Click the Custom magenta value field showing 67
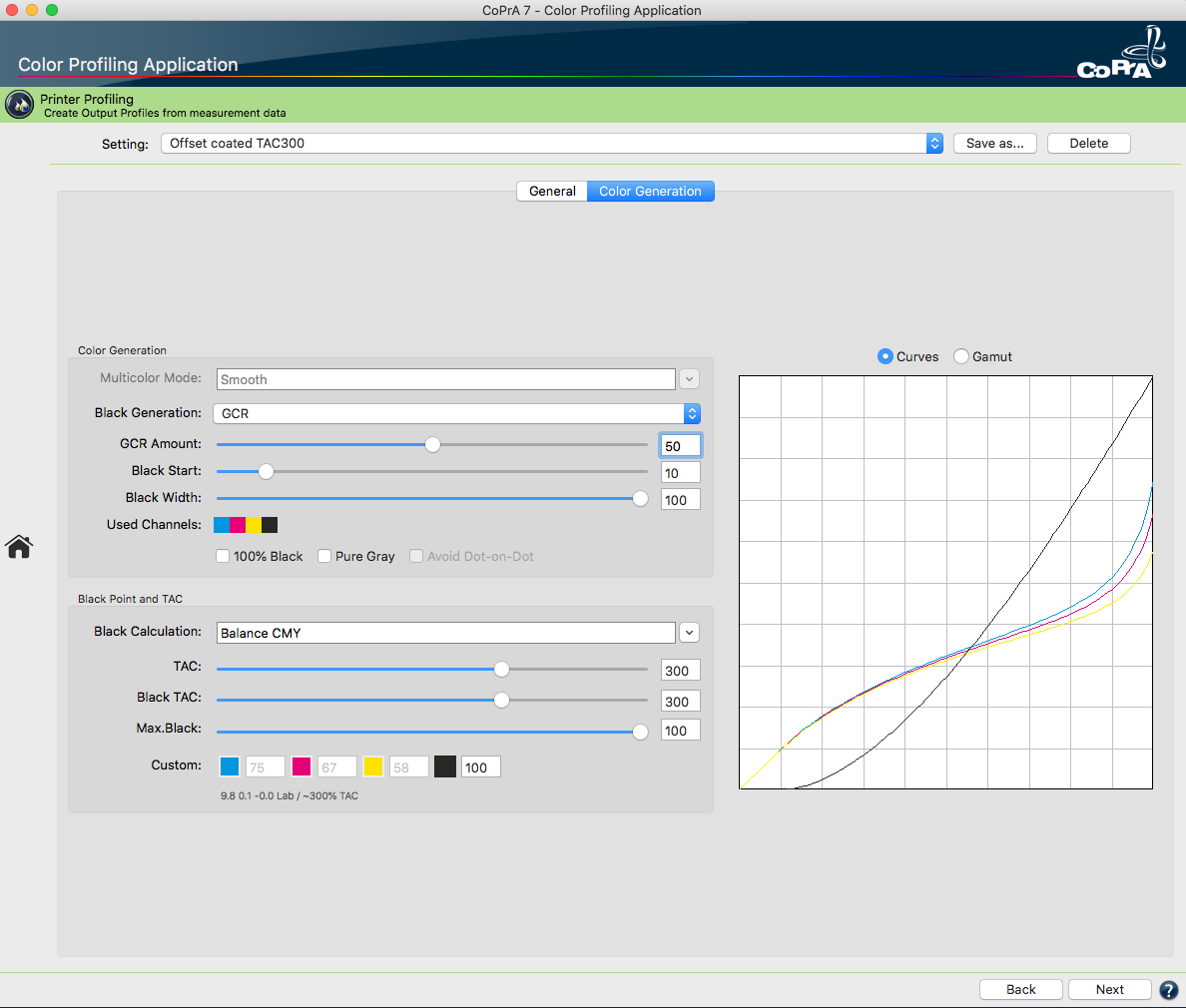1186x1008 pixels. [337, 767]
